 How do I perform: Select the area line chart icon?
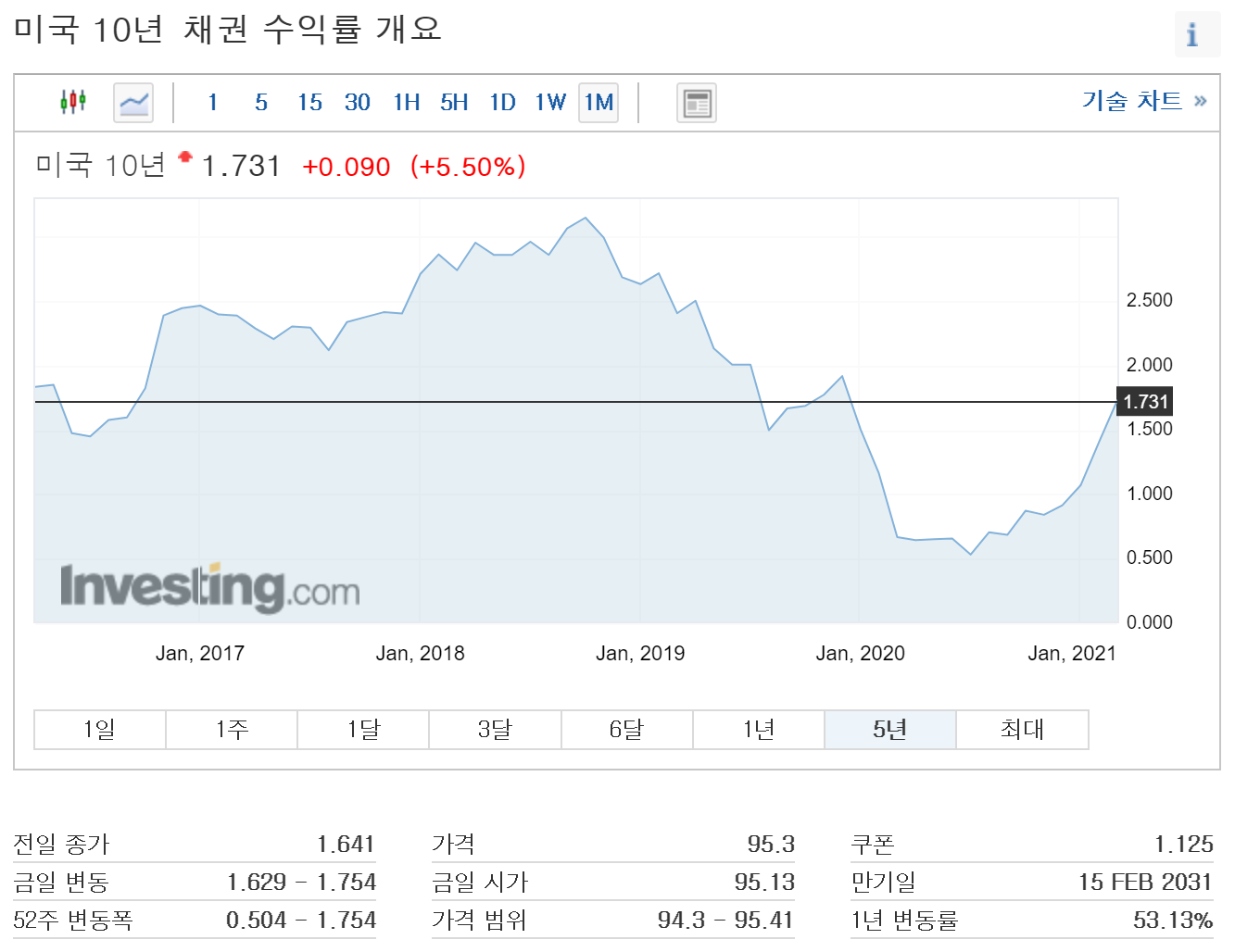133,103
